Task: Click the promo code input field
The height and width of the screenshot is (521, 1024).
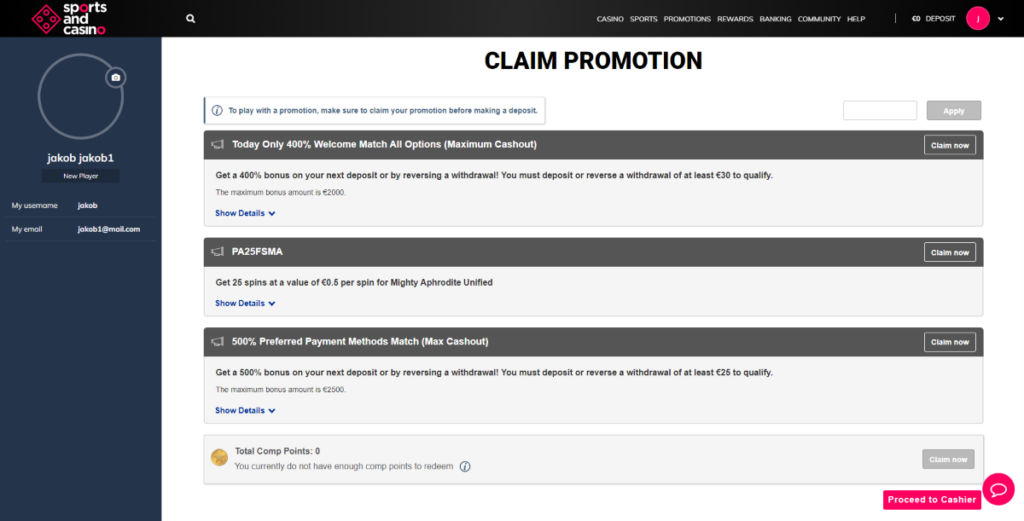Action: click(880, 110)
